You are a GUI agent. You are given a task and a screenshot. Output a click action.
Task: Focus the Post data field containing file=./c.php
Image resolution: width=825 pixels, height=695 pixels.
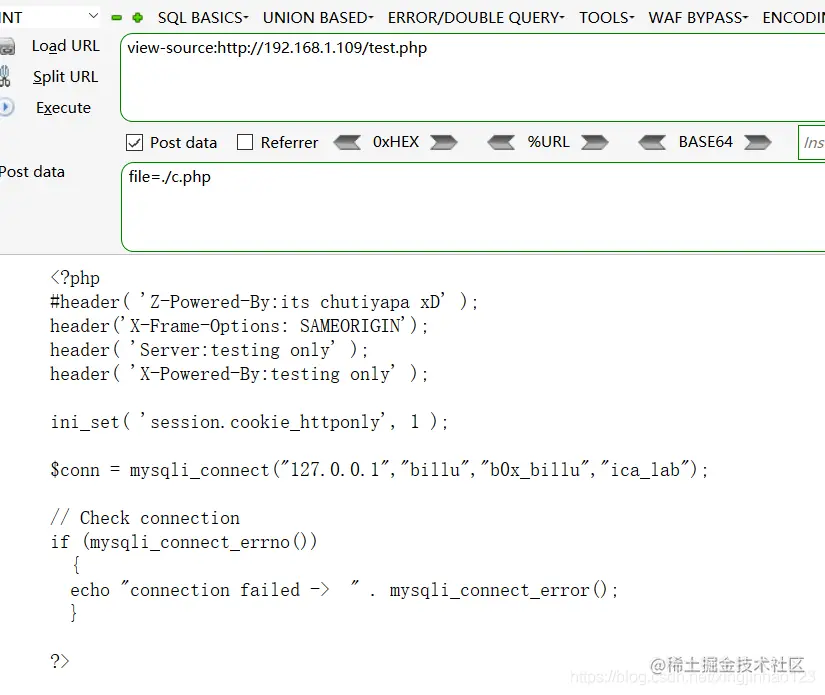(473, 207)
